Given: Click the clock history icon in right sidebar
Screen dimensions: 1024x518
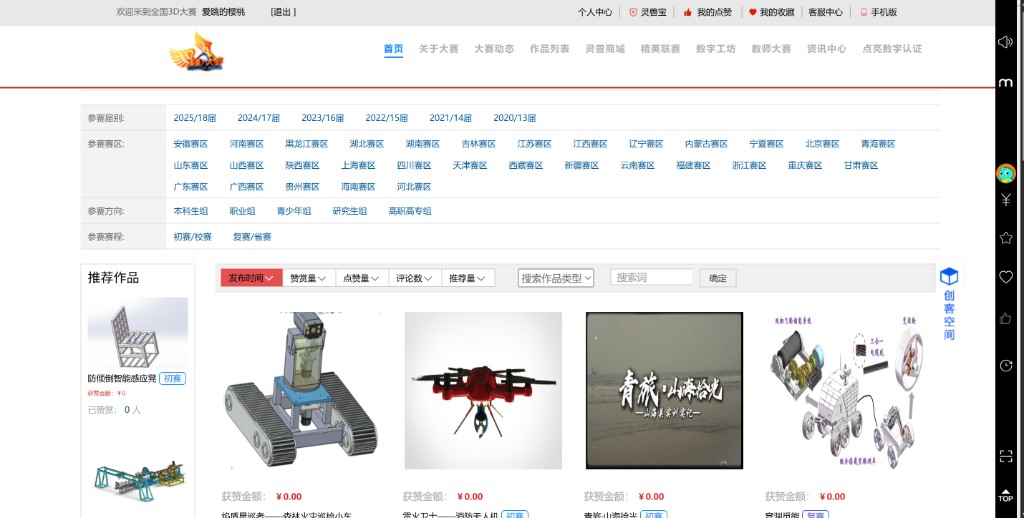Looking at the screenshot, I should 1006,365.
